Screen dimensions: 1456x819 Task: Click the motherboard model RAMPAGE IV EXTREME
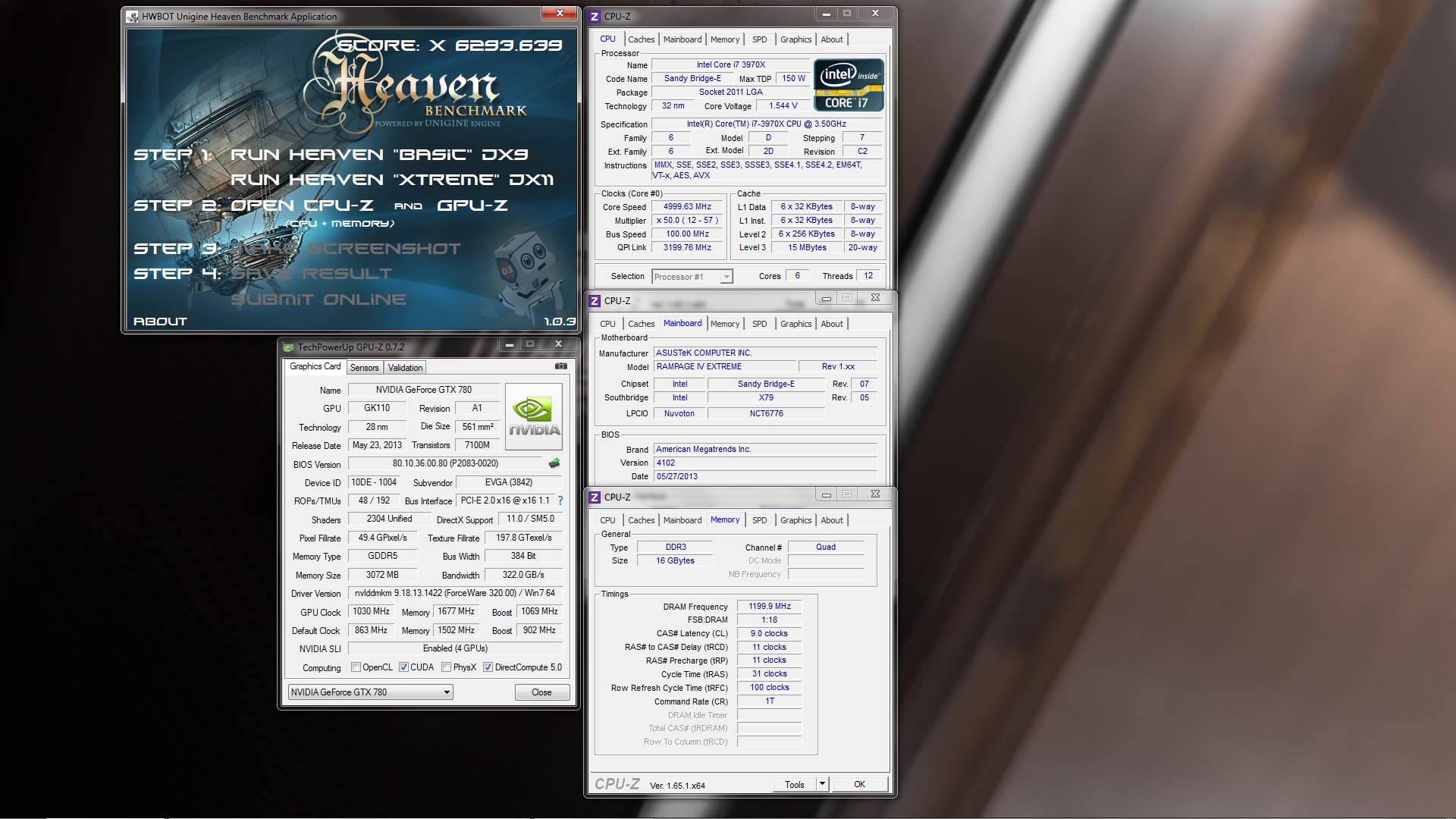724,367
